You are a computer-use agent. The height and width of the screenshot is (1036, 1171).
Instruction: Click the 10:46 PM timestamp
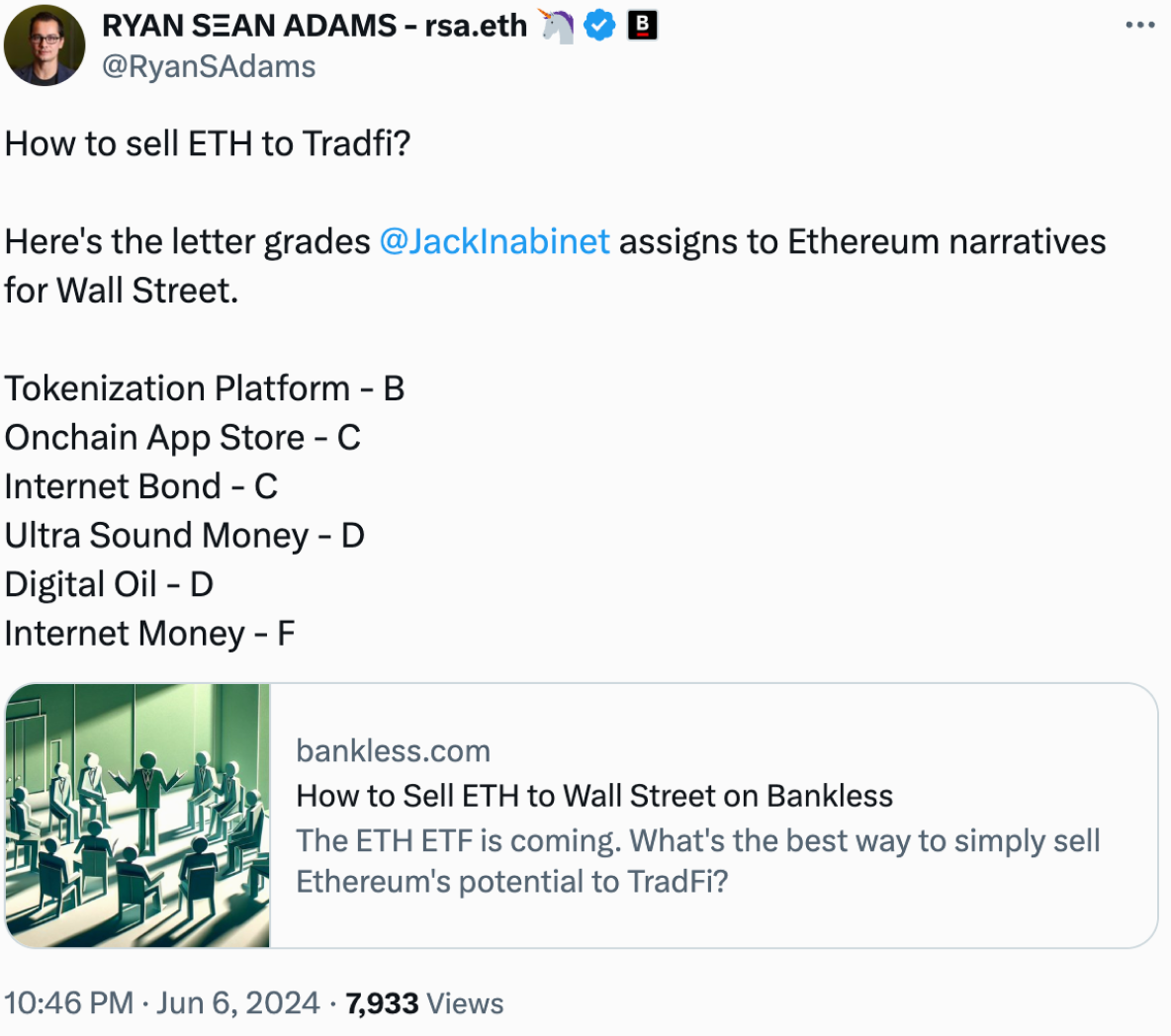(68, 1003)
